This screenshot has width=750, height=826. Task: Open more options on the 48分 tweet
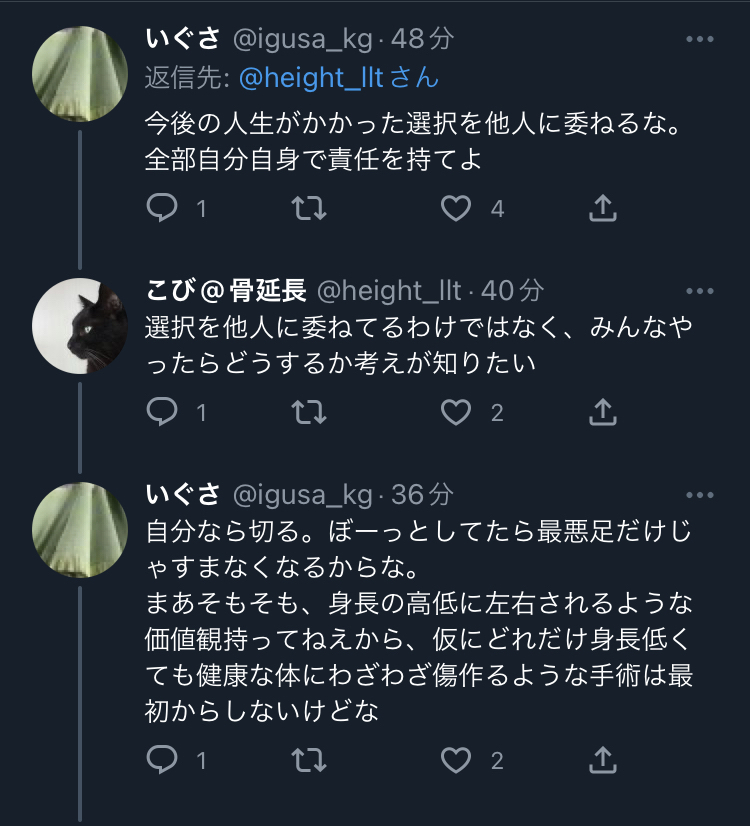(x=700, y=39)
